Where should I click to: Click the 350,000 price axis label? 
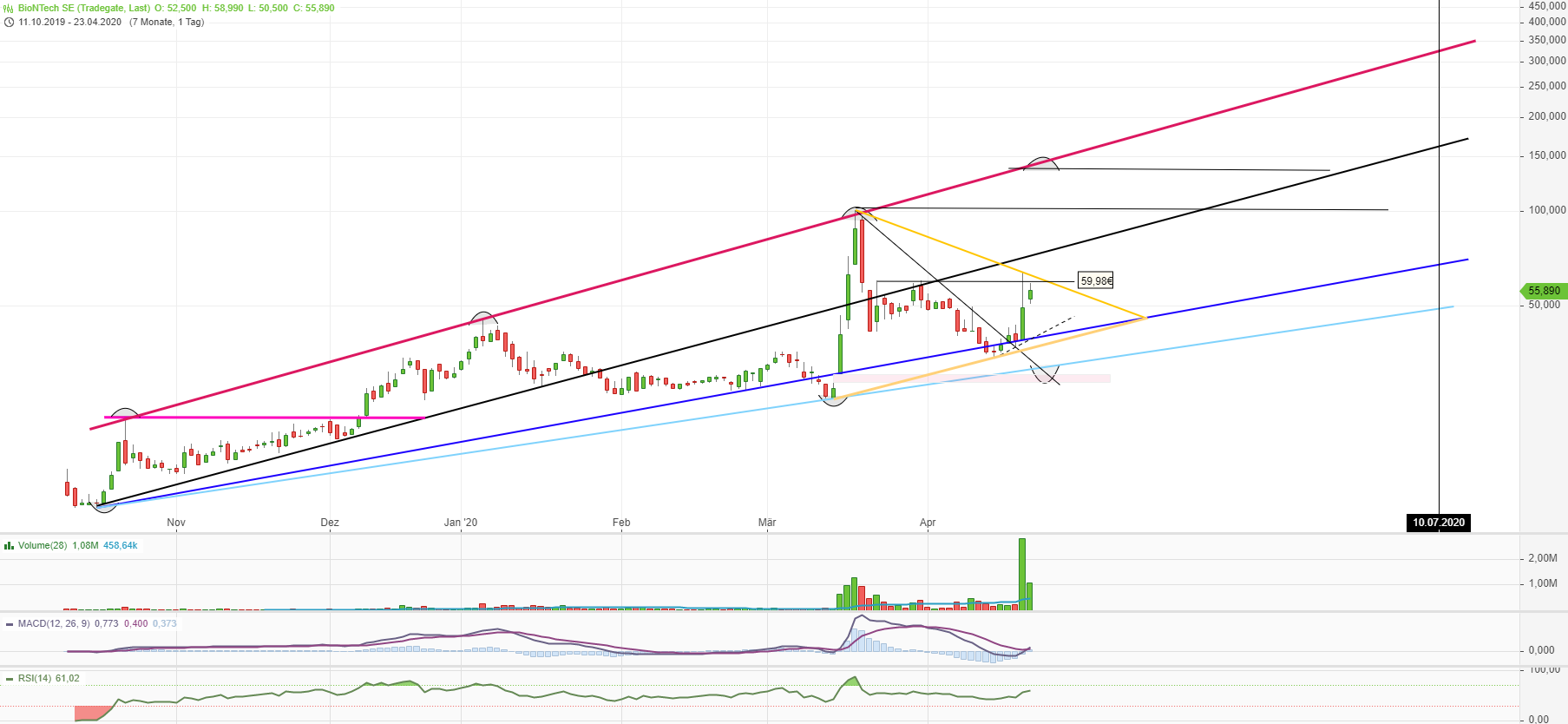point(1547,40)
